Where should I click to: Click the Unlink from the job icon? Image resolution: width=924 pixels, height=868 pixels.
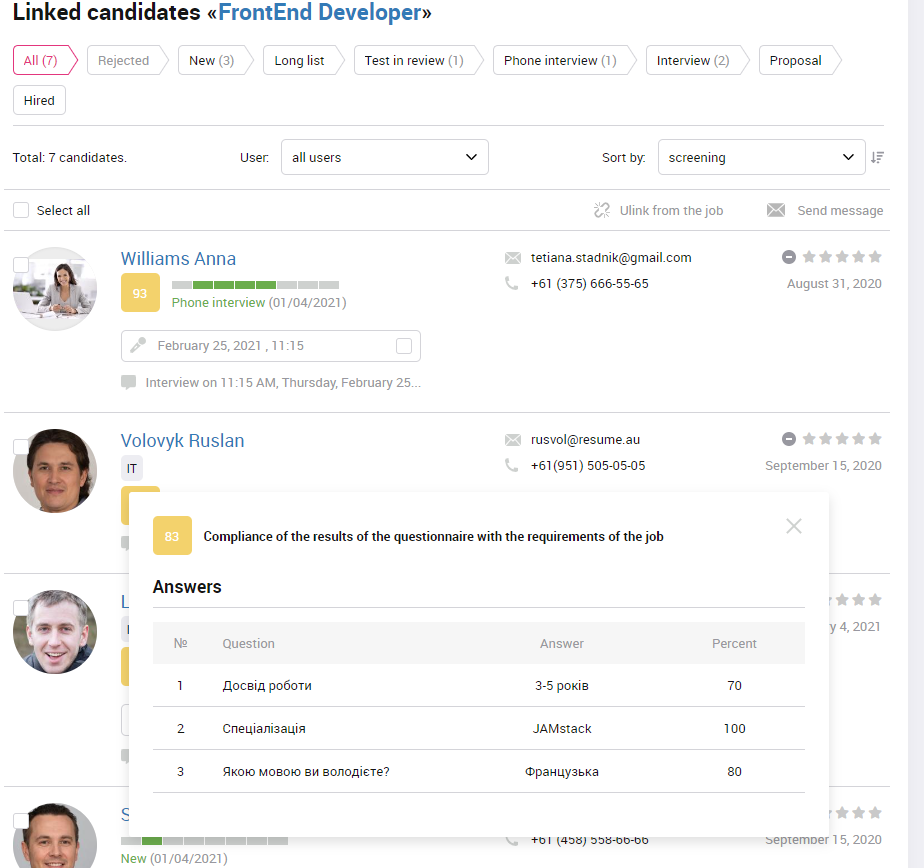tap(602, 210)
